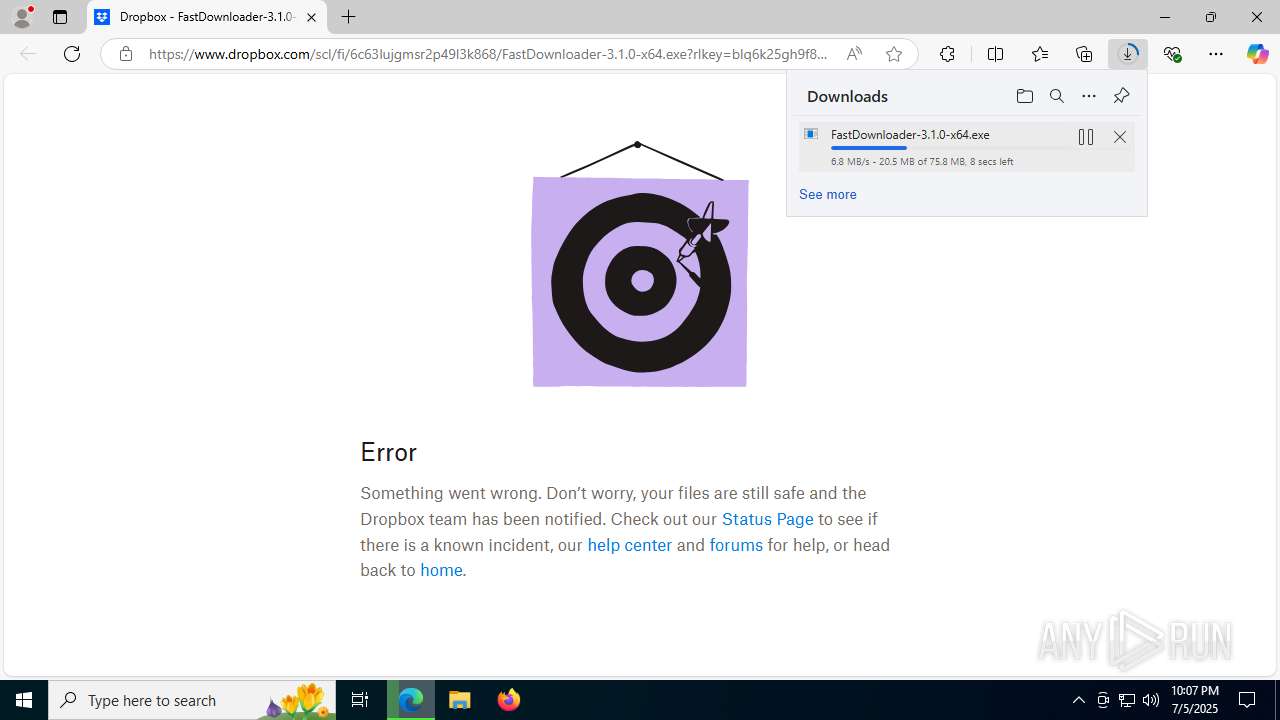
Task: View site information lock icon
Action: click(x=125, y=54)
